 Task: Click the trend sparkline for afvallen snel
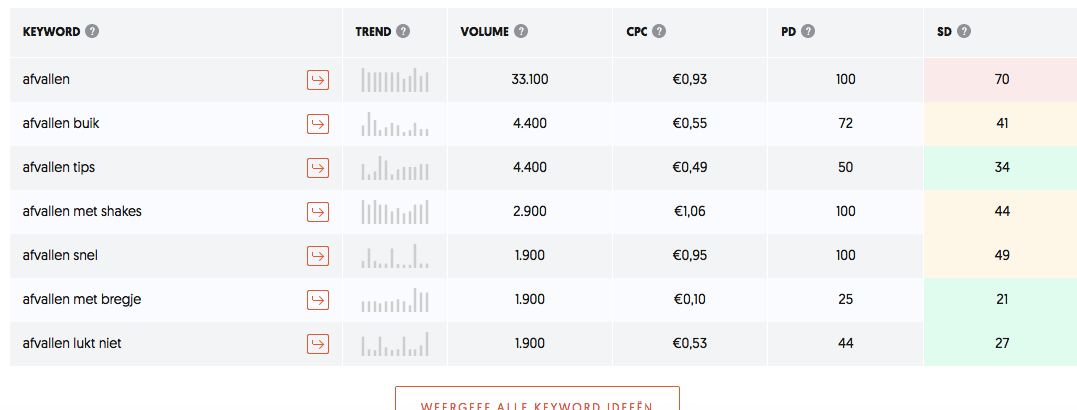[395, 255]
